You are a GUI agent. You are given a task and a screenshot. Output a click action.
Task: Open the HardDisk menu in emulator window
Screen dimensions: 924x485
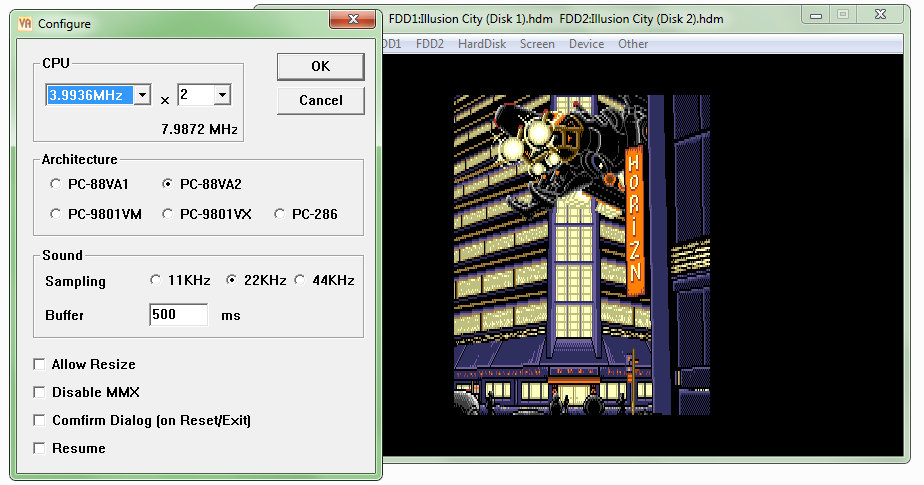(482, 44)
